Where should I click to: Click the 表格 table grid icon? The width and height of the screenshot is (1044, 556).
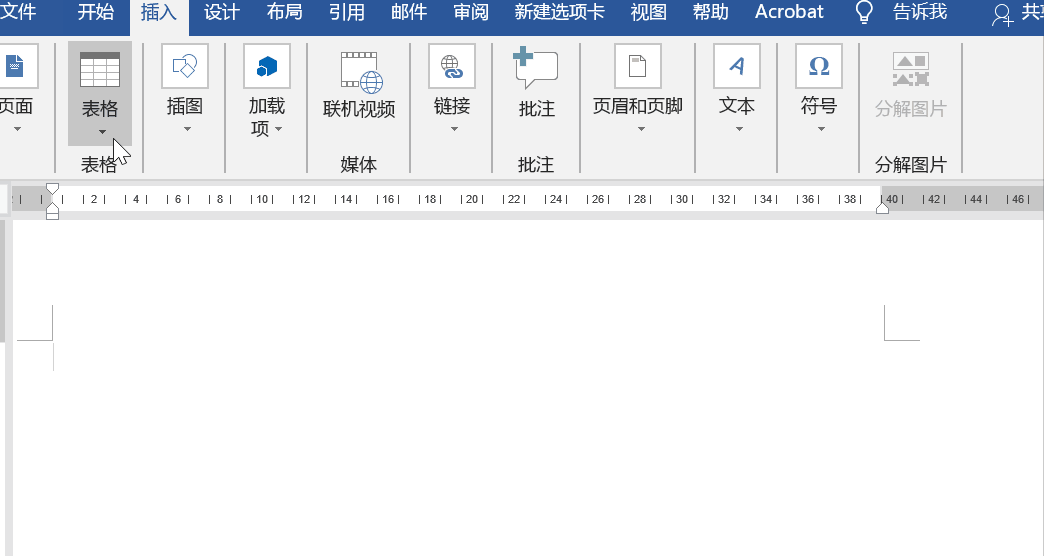(100, 69)
